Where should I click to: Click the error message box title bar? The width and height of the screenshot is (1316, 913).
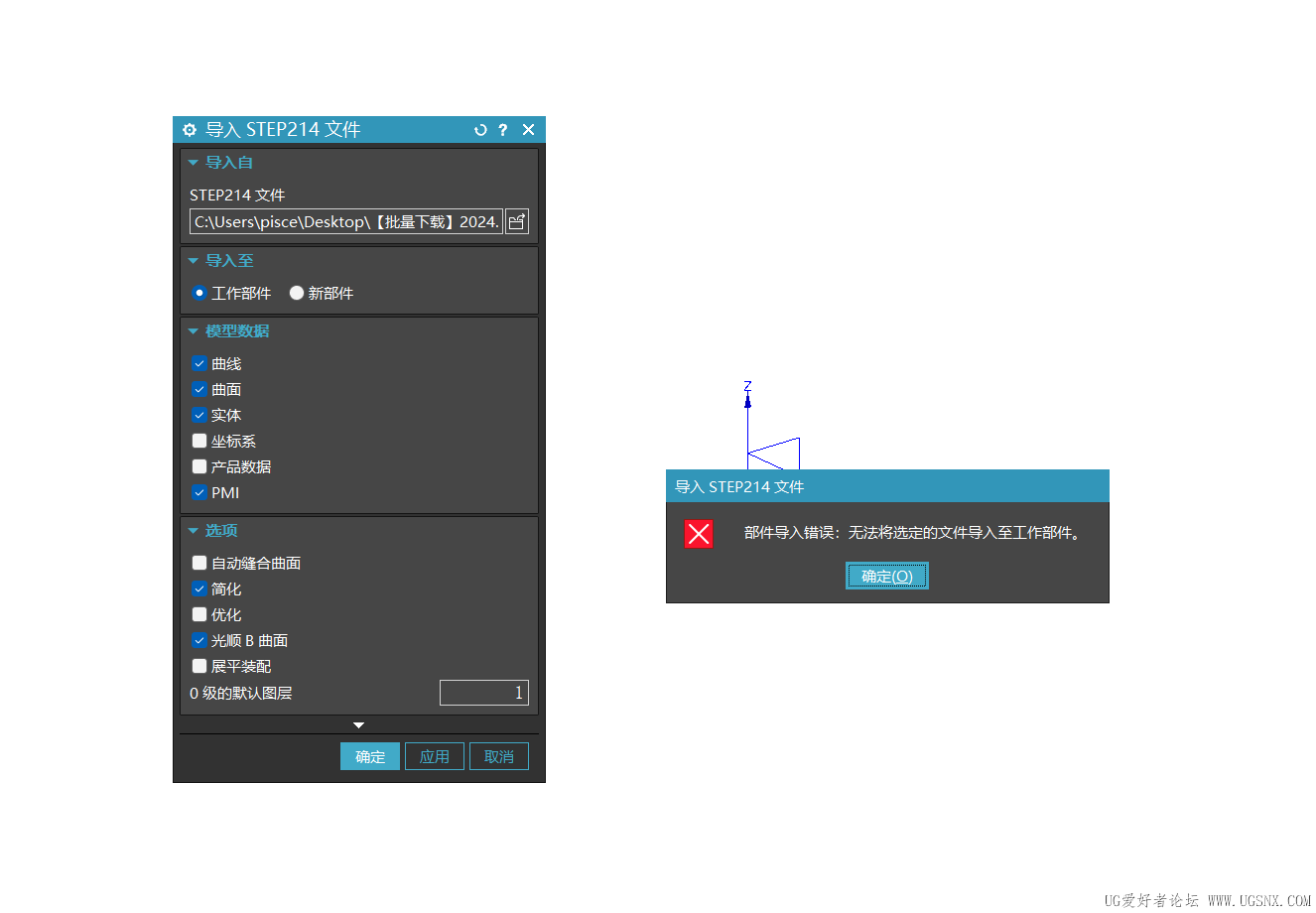coord(887,486)
